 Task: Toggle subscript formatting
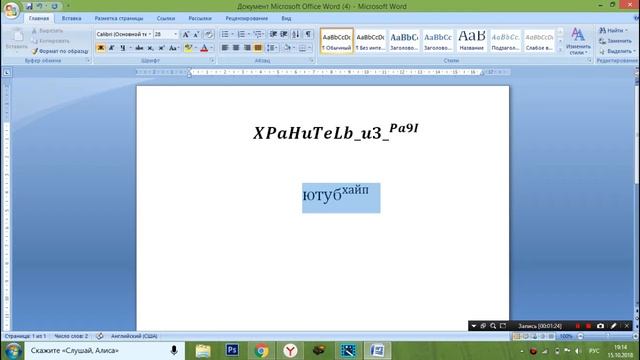[x=150, y=48]
